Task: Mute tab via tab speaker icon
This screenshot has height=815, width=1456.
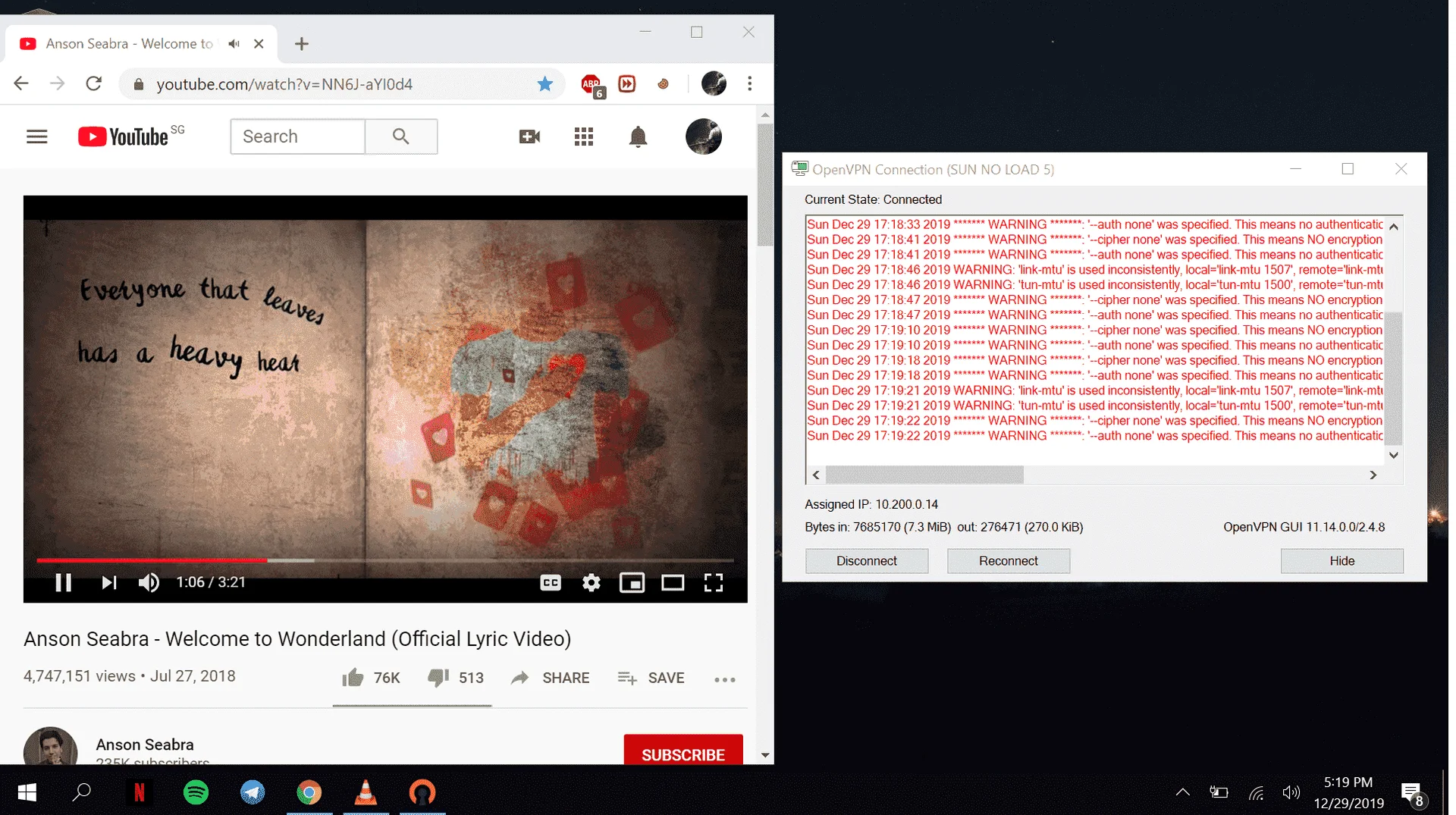Action: (234, 44)
